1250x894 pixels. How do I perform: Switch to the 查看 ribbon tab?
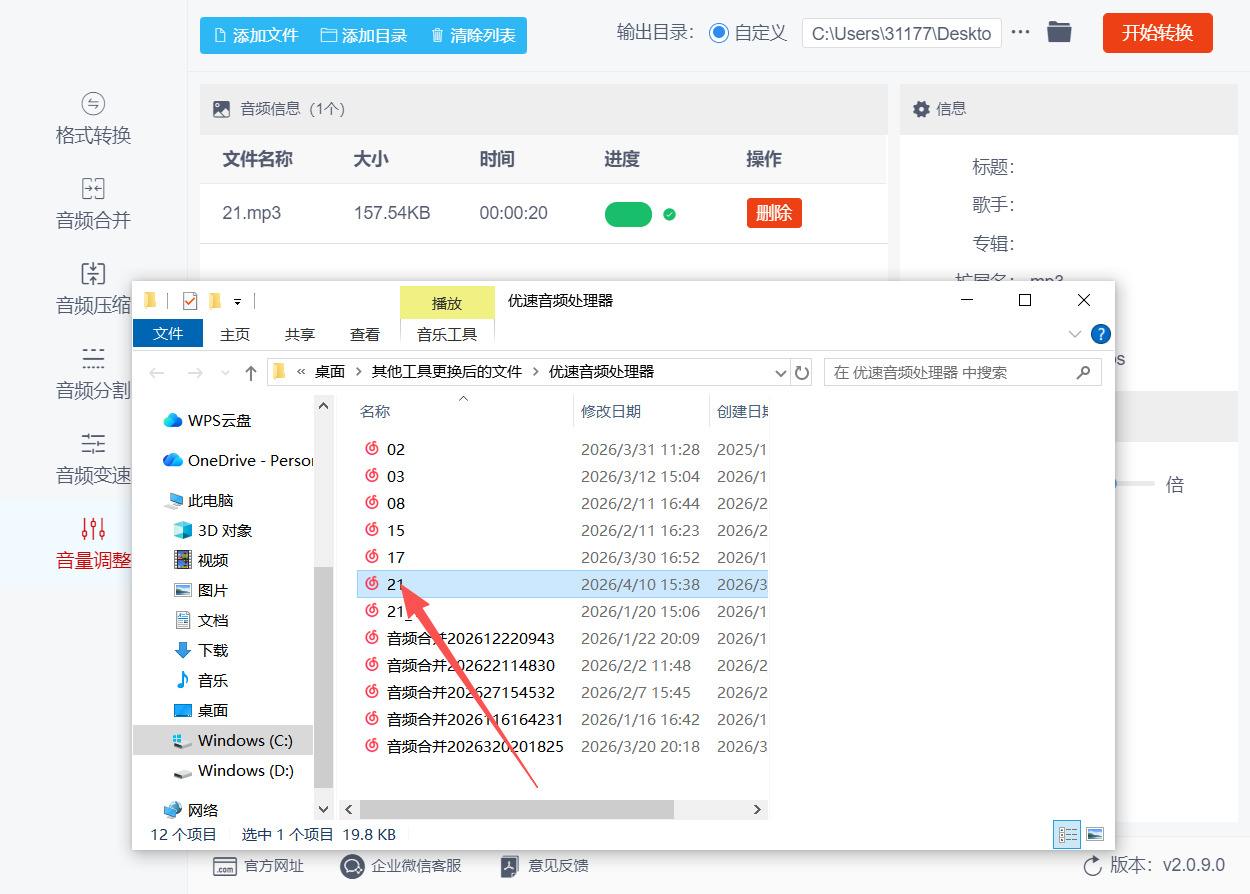click(365, 334)
